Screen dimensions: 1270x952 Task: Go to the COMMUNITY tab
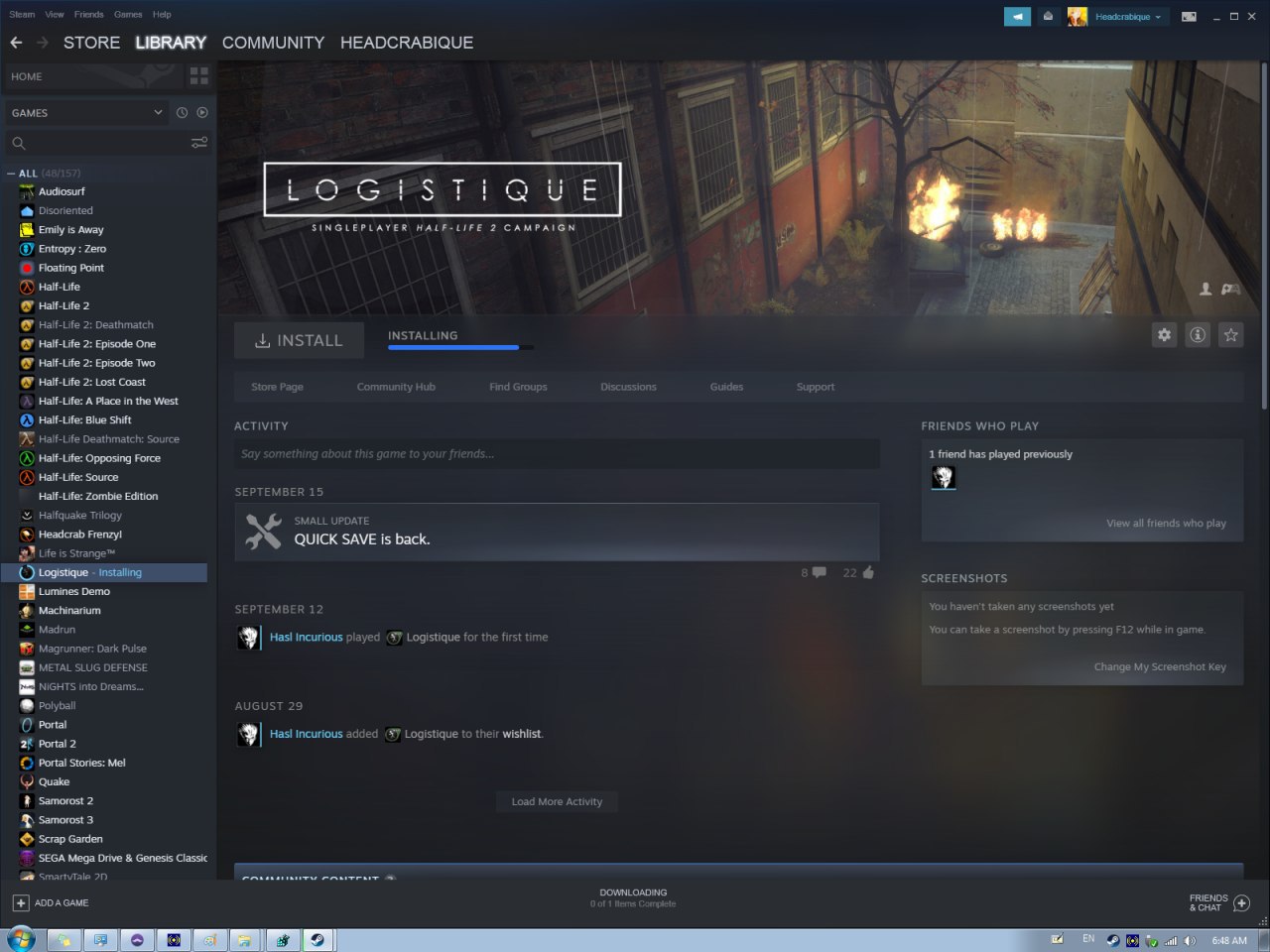[x=273, y=43]
